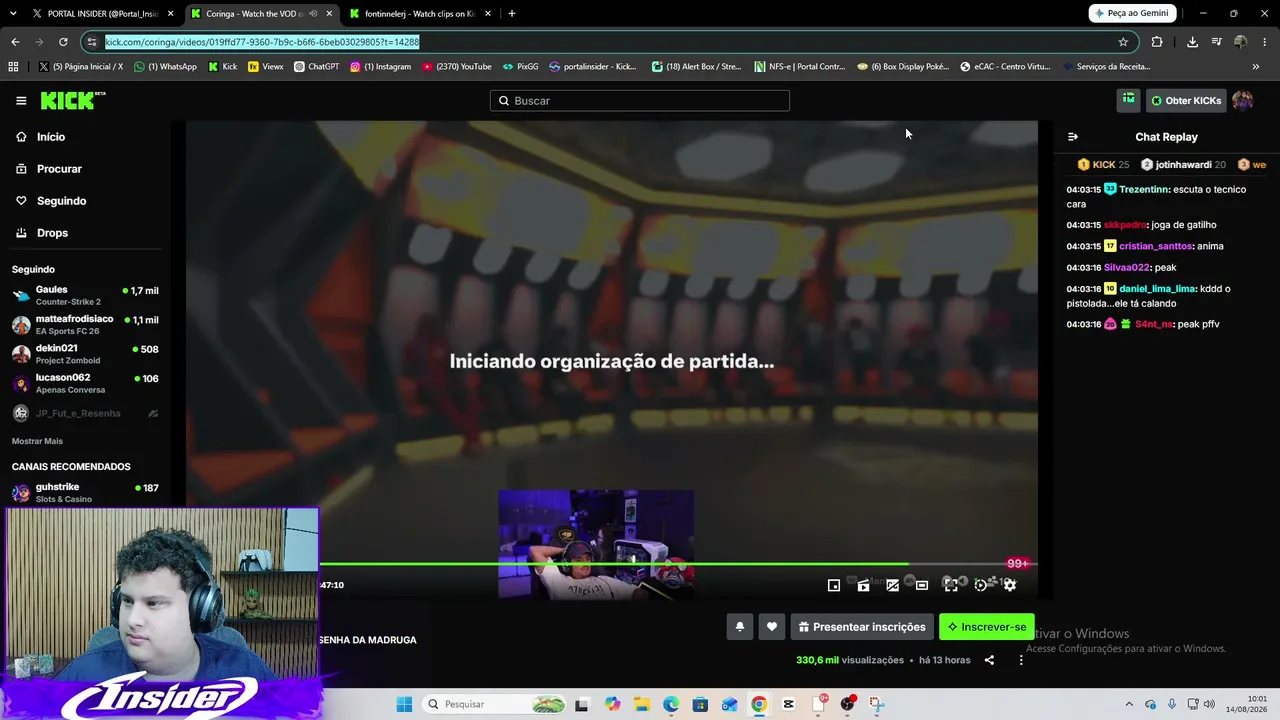Open the Instagram bookmark
Viewport: 1280px width, 720px height.
(380, 67)
